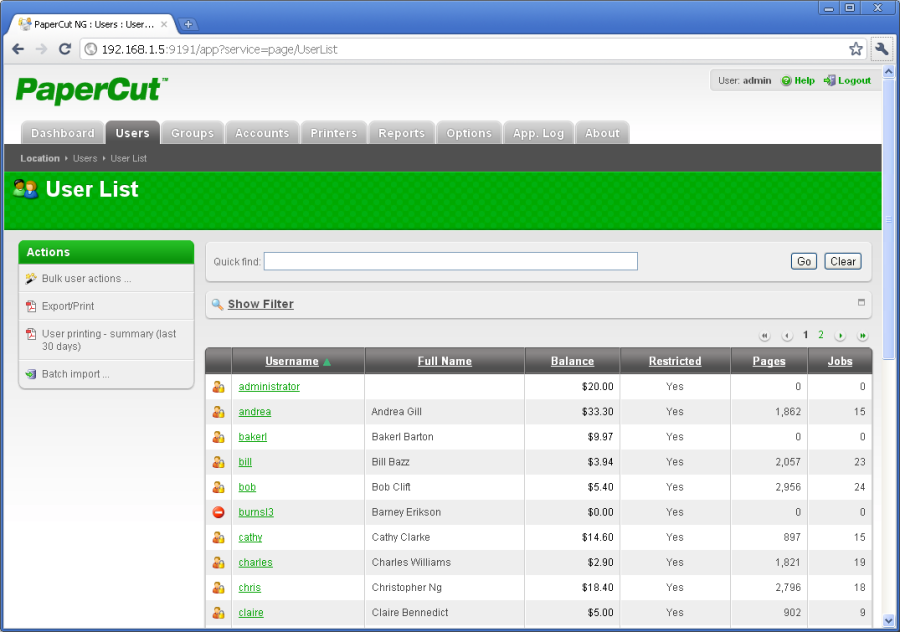This screenshot has height=632, width=900.
Task: Click the disabled-user icon next to burnsl3
Action: point(218,512)
